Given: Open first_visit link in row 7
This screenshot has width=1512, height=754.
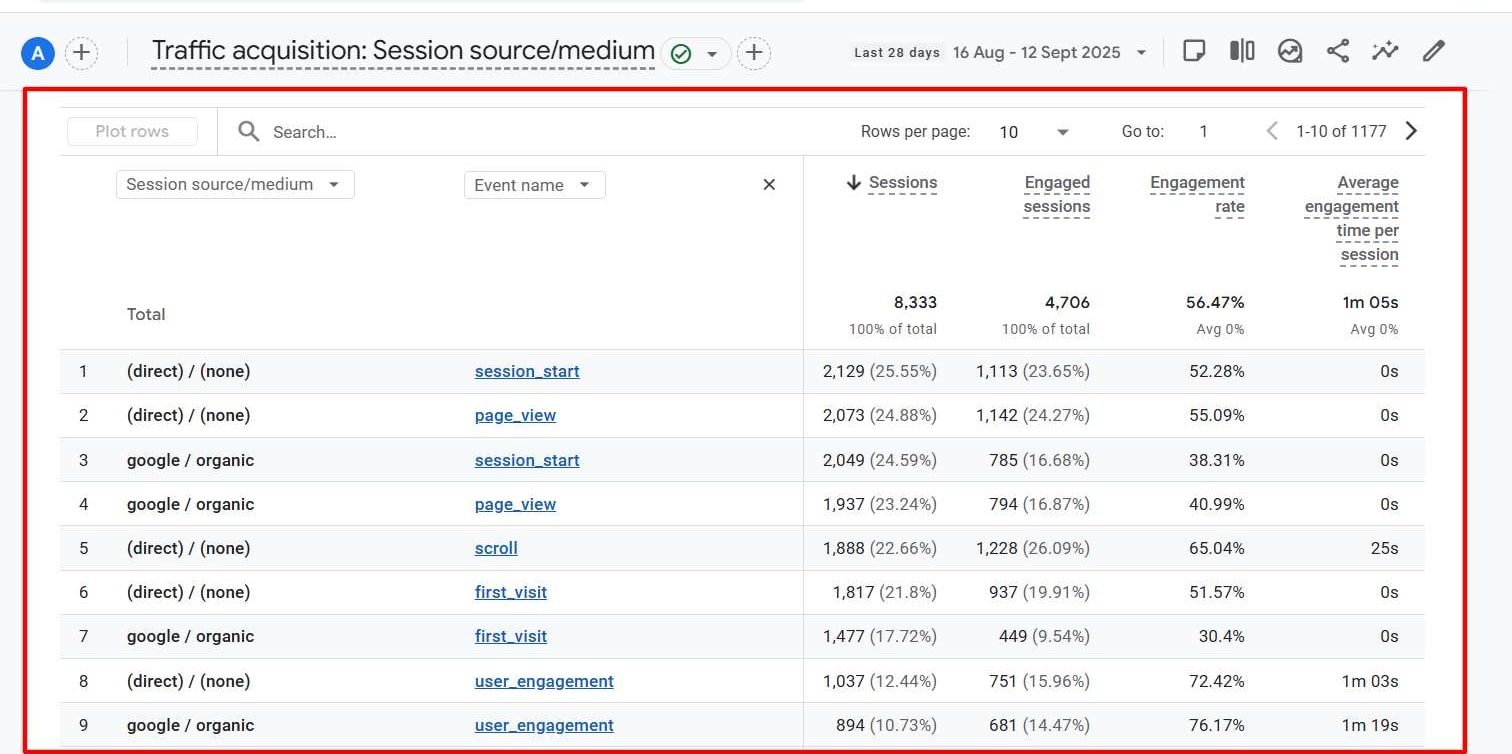Looking at the screenshot, I should pos(511,636).
